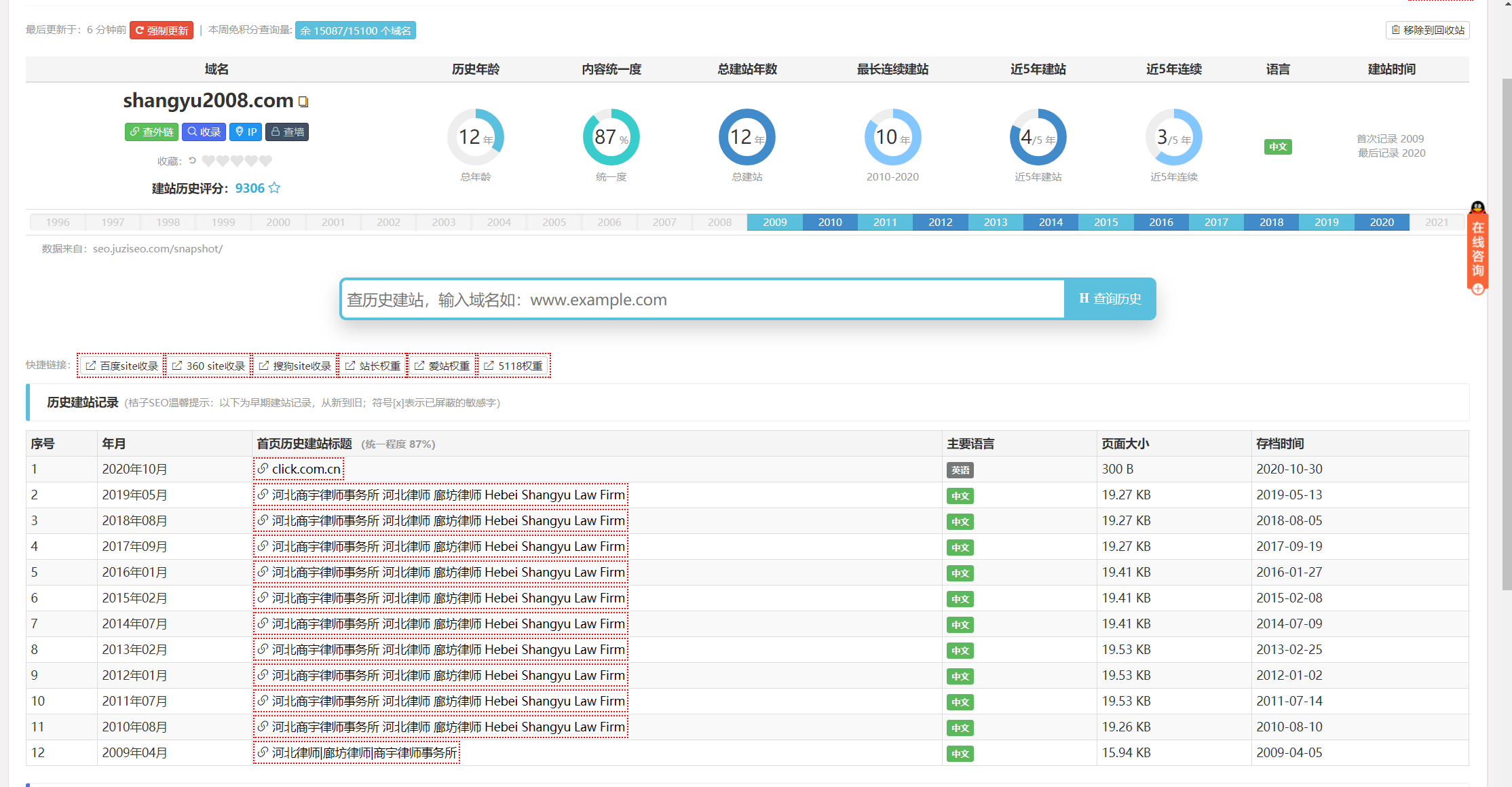The height and width of the screenshot is (787, 1512).
Task: Click the 查墙 lock button
Action: pos(286,132)
